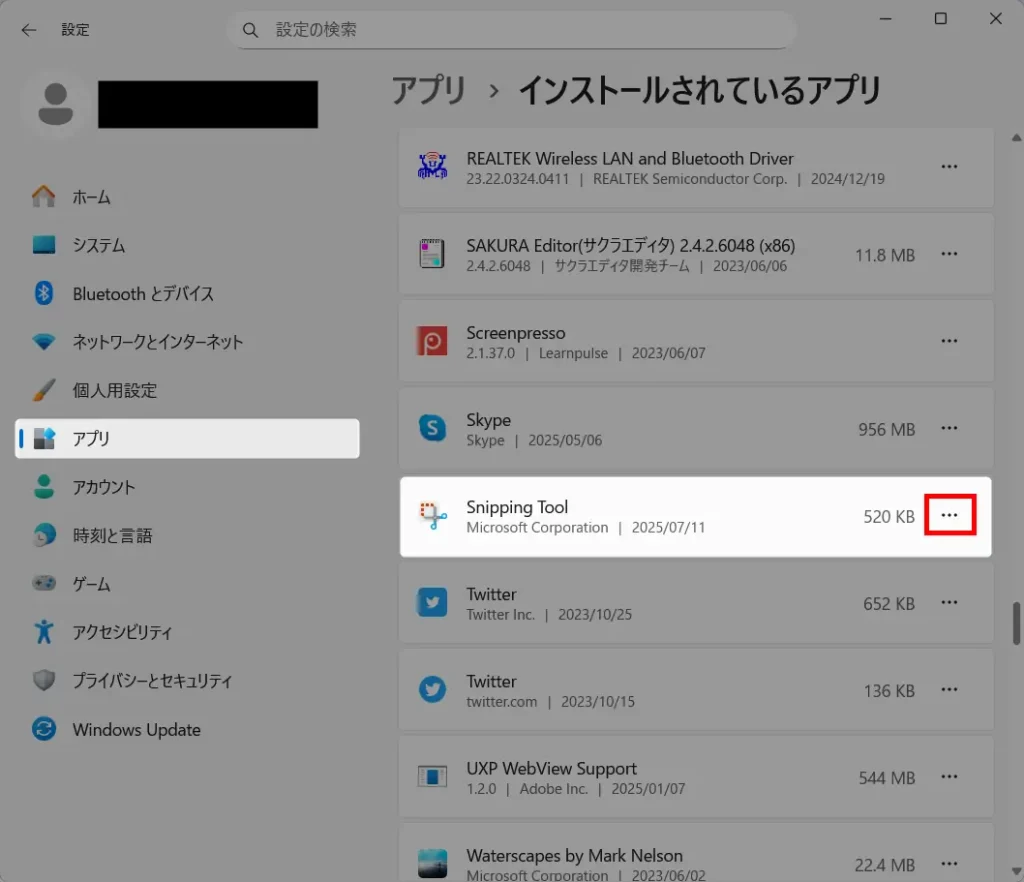The width and height of the screenshot is (1024, 882).
Task: Open the Snipping Tool more options menu
Action: pos(950,515)
